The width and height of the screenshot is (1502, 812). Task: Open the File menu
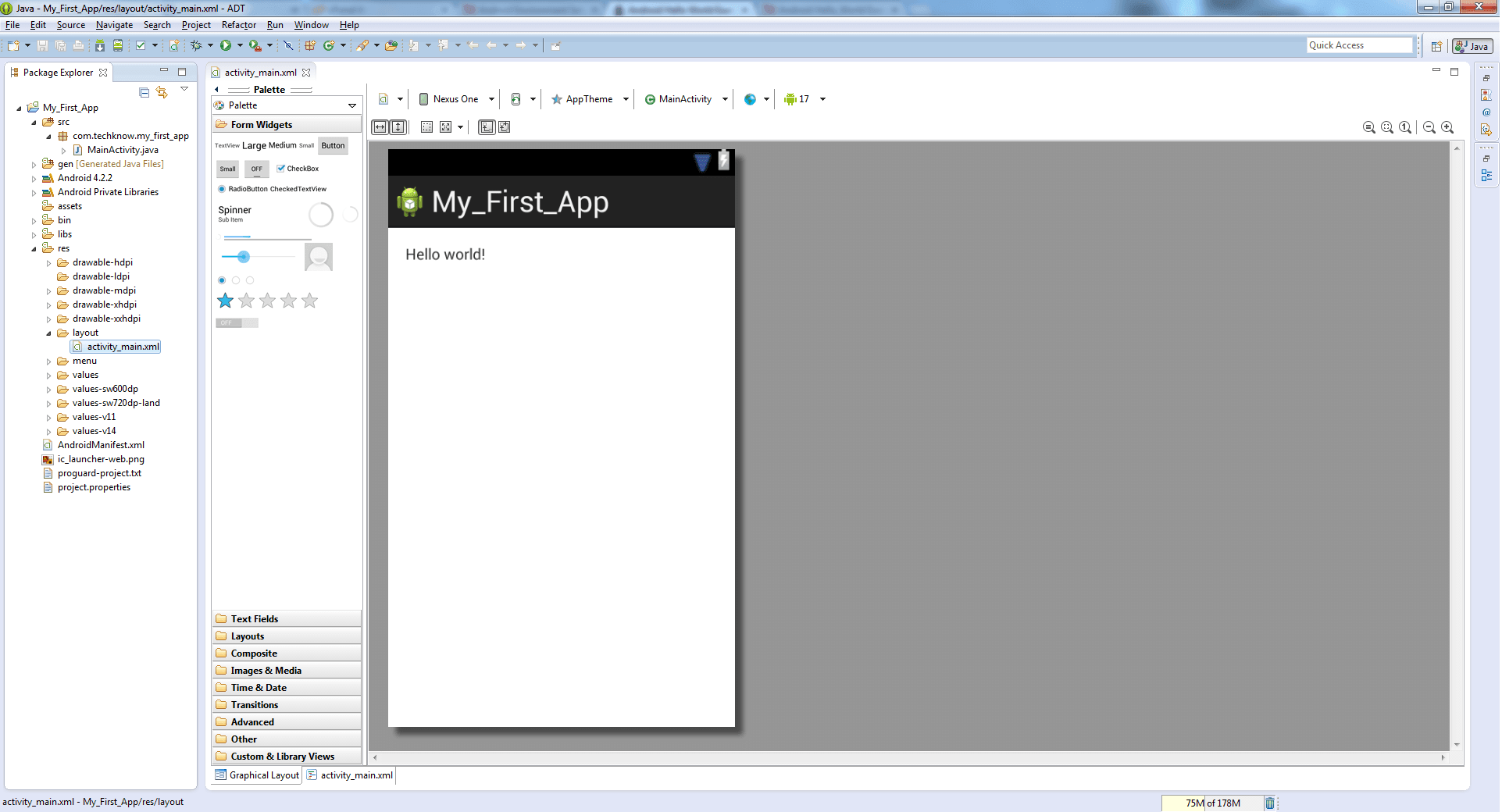pyautogui.click(x=12, y=25)
